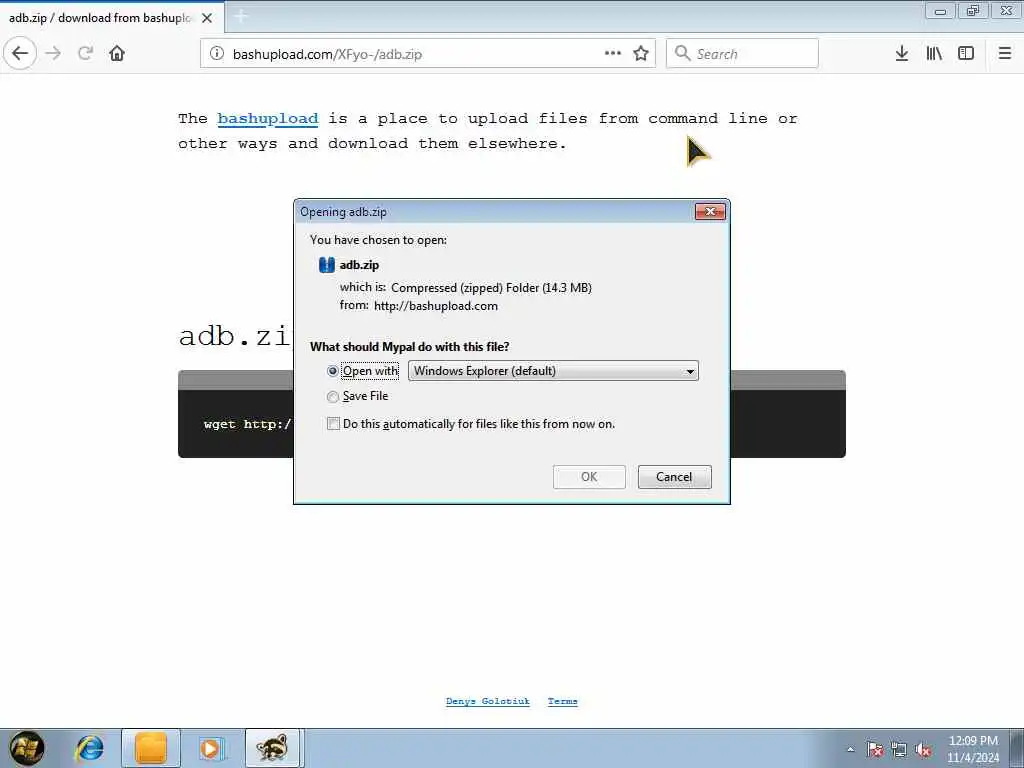
Task: Click the 'http://bashupload.com' source text
Action: pyautogui.click(x=436, y=306)
